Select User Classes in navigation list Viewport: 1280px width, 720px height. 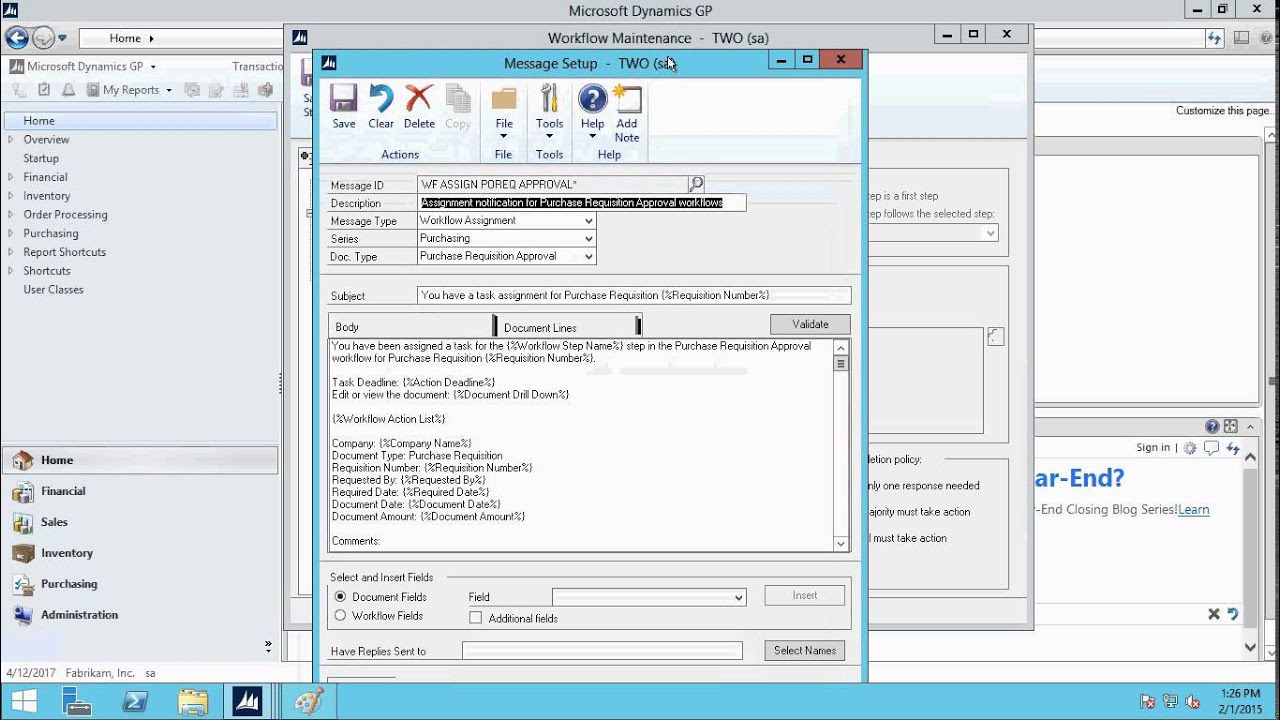[x=53, y=290]
